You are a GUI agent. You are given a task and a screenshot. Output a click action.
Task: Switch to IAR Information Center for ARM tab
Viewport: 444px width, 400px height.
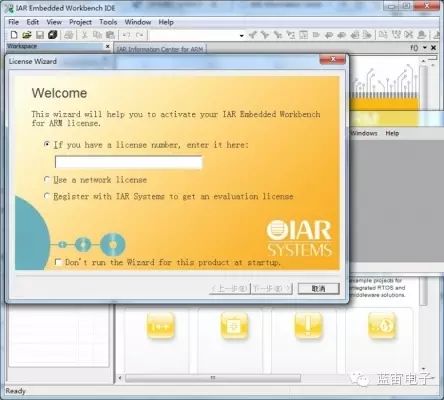click(x=160, y=49)
